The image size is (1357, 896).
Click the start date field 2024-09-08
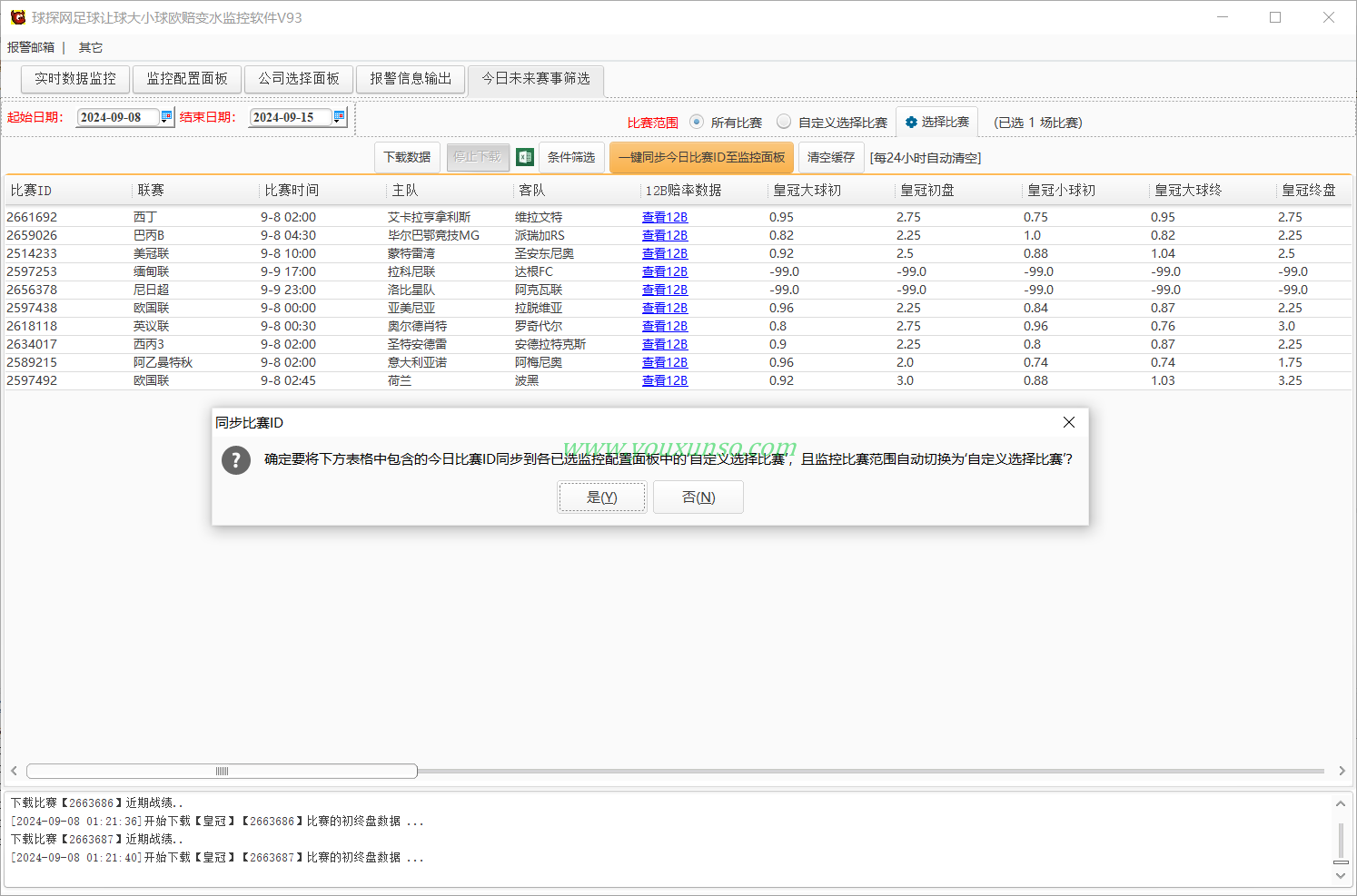click(118, 117)
